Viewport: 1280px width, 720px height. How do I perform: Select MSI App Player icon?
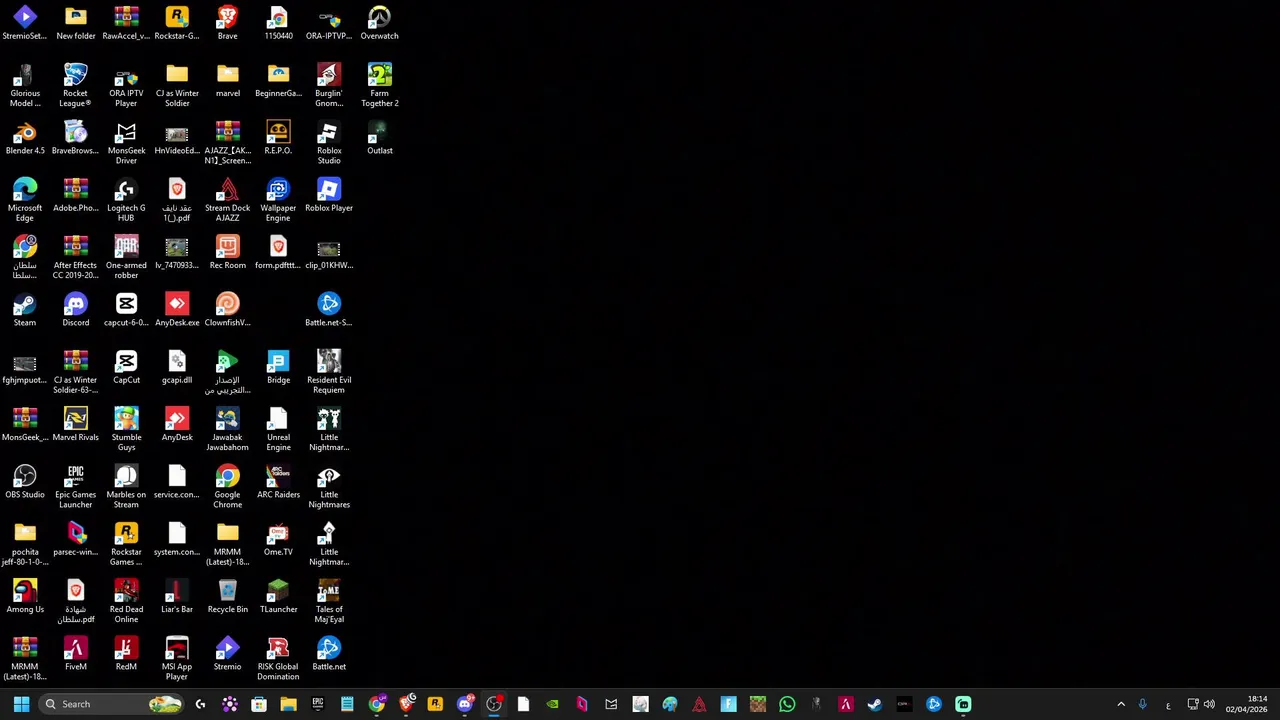177,659
